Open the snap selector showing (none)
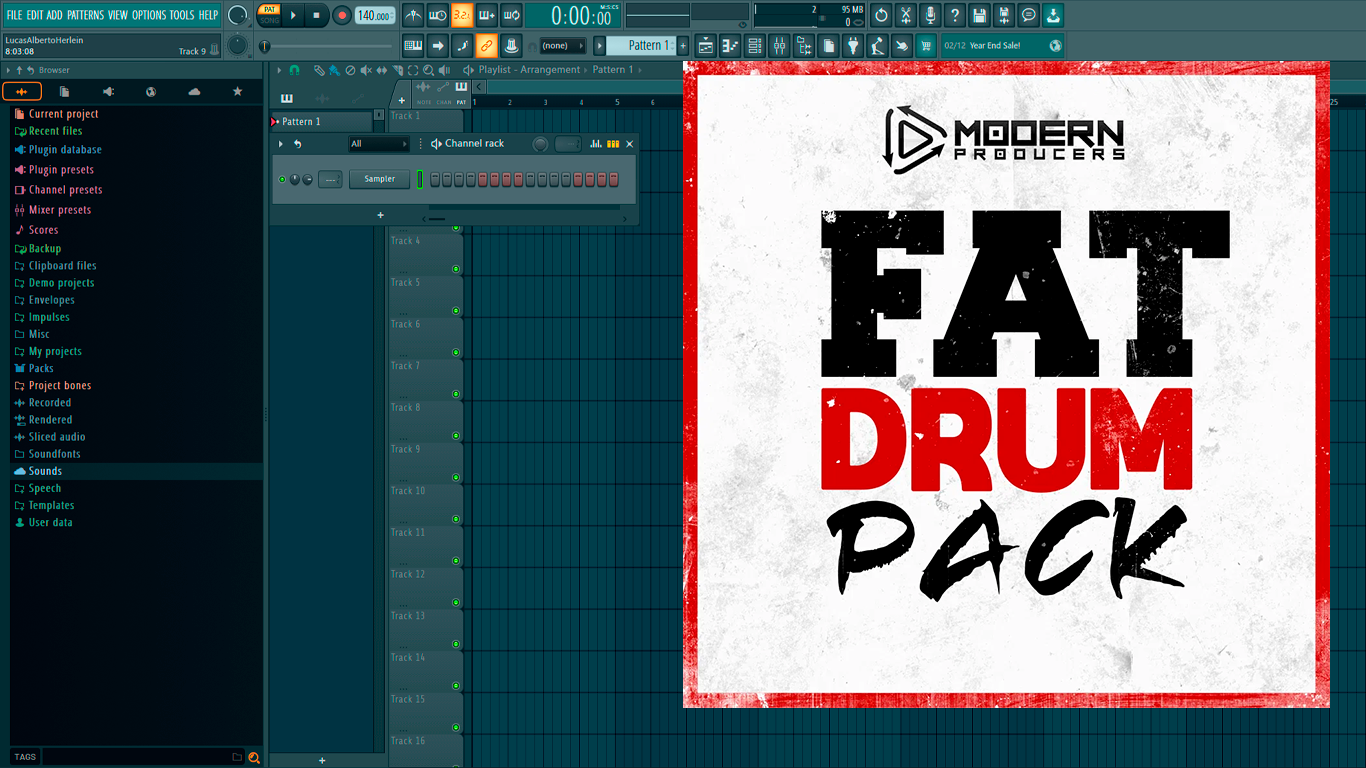Screen dimensions: 1366x768 pos(562,45)
